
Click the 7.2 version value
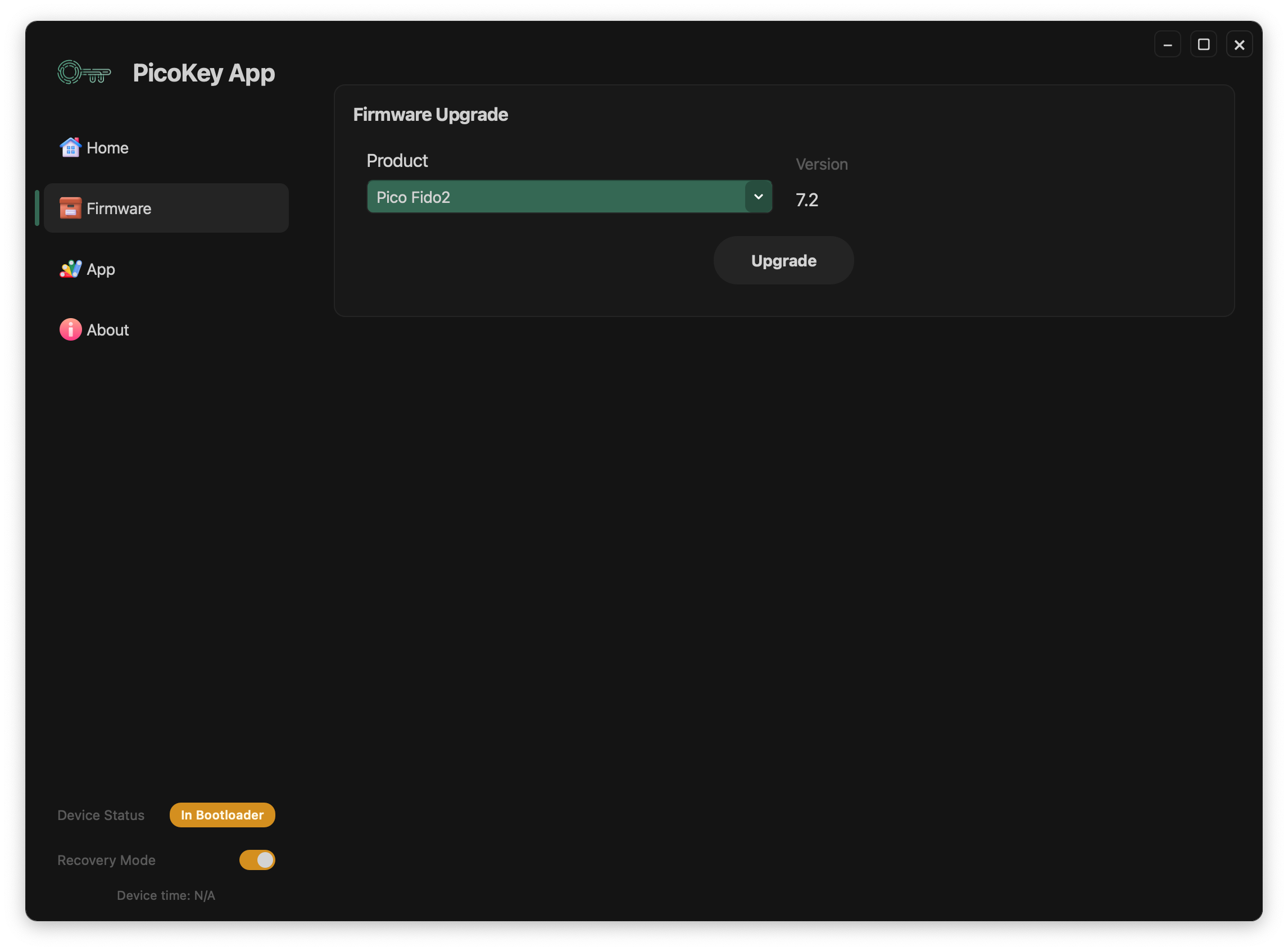pyautogui.click(x=806, y=200)
